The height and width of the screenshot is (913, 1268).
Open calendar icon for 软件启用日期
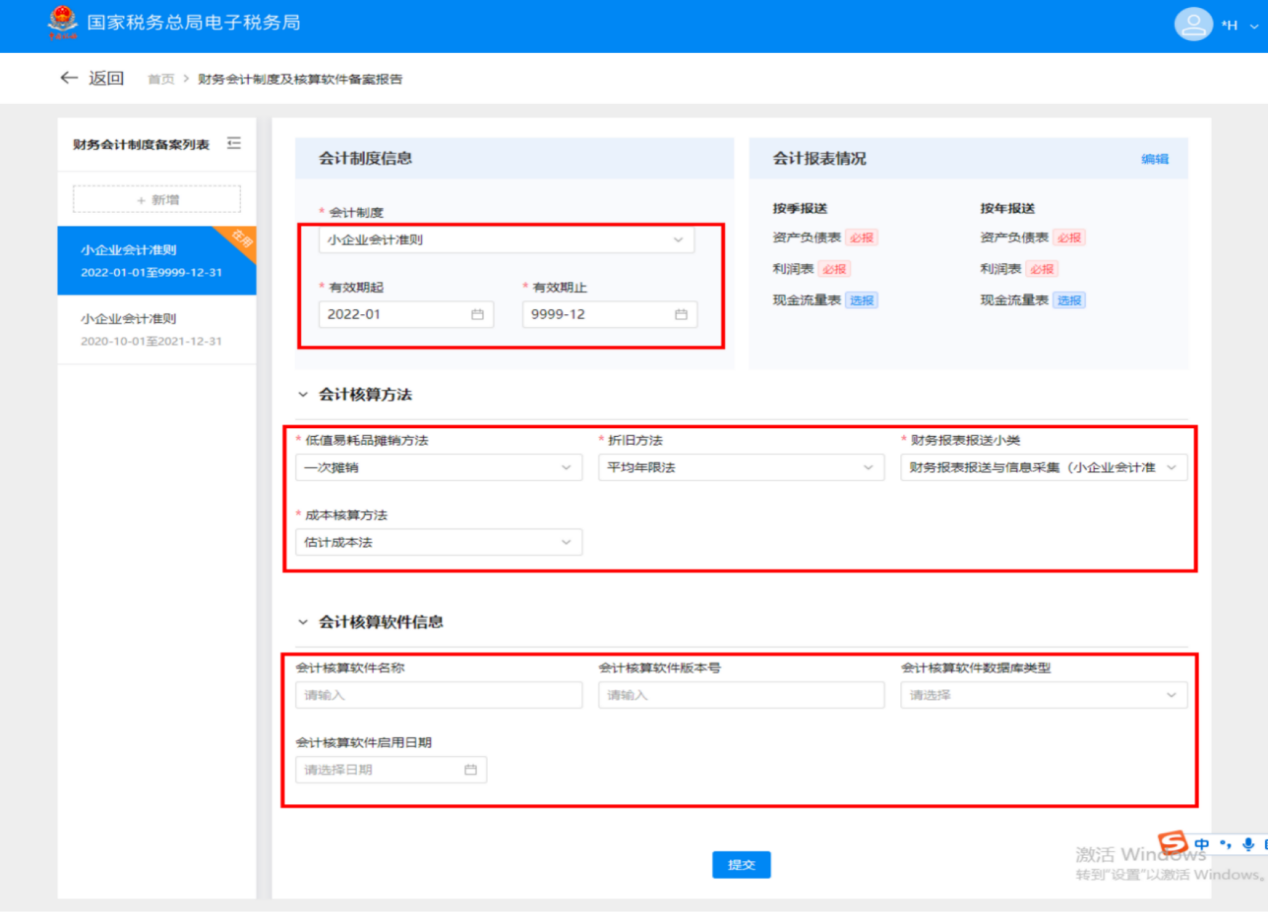[470, 770]
